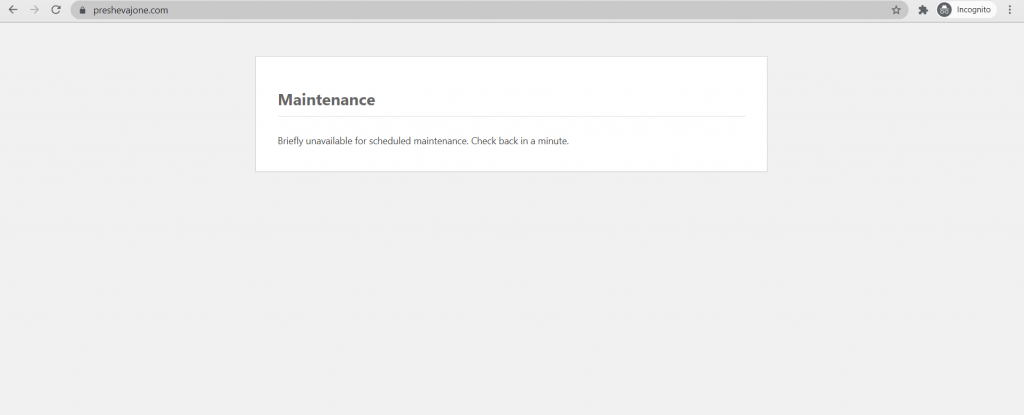
Task: Open the Chrome three-dot menu
Action: [1009, 10]
